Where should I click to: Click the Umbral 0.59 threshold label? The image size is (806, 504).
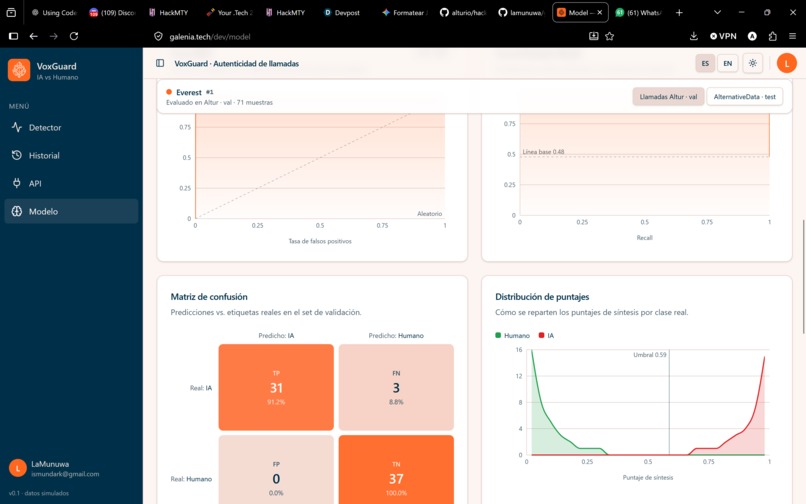(x=649, y=355)
